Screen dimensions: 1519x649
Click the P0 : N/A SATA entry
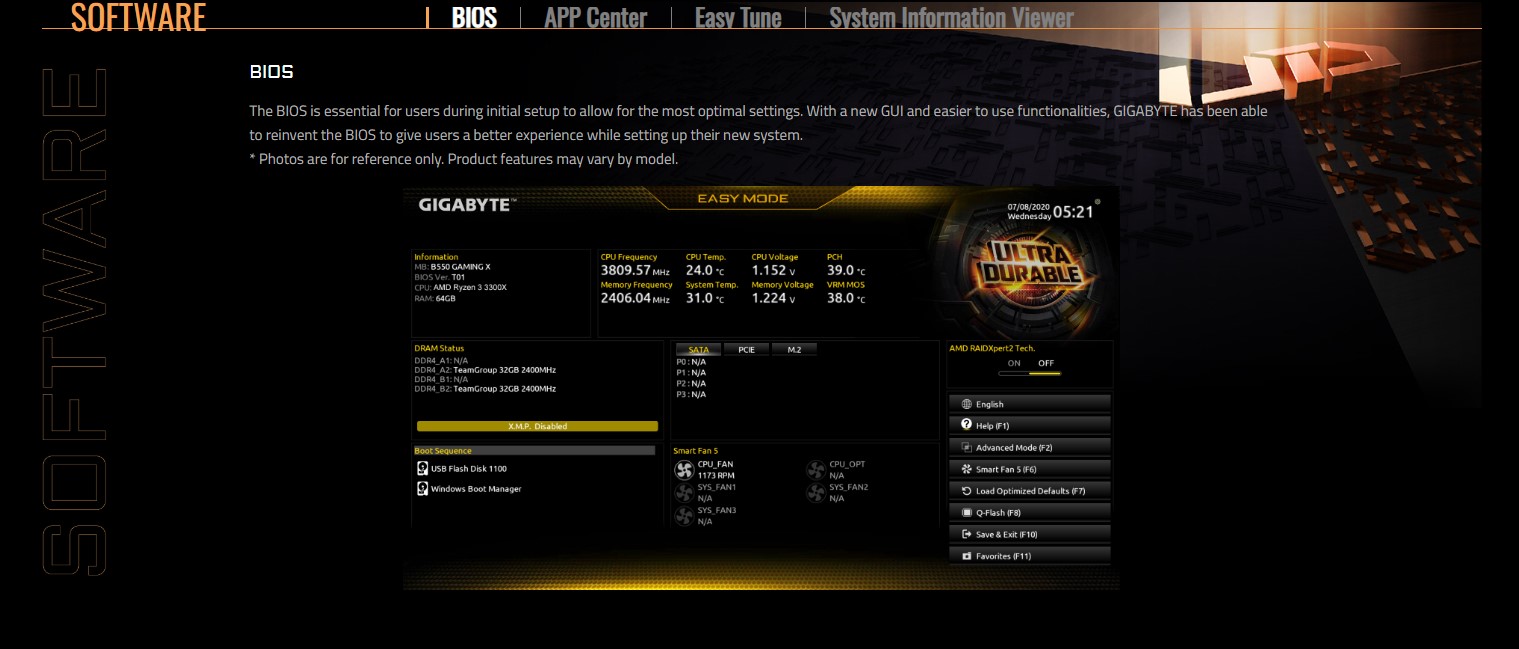click(691, 362)
